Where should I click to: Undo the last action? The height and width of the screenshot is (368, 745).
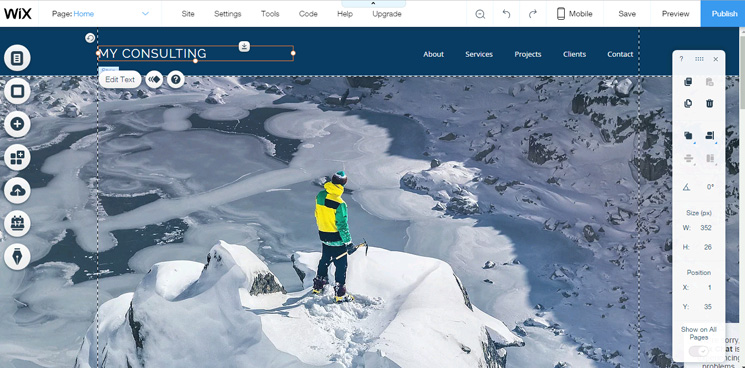coord(506,14)
